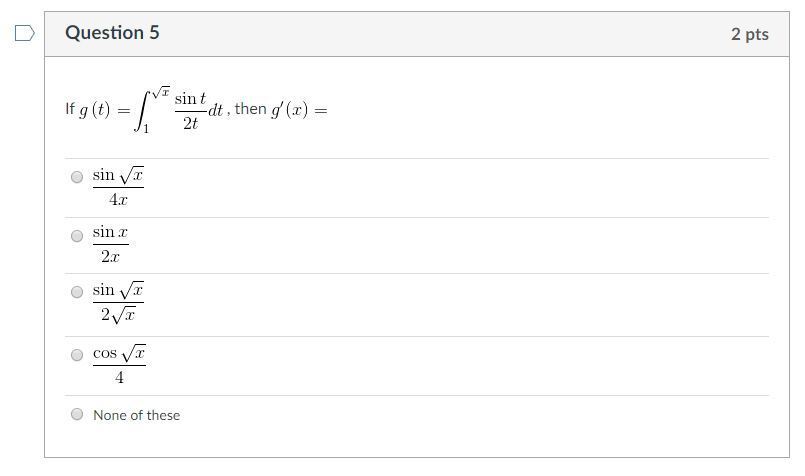The height and width of the screenshot is (476, 805).
Task: Click the 2 pts points label
Action: 749,34
